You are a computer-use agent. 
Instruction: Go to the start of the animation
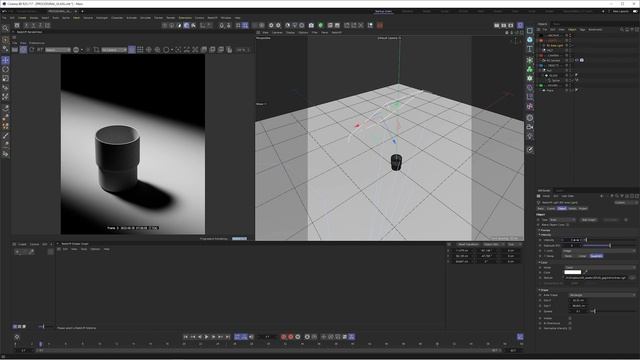[186, 337]
